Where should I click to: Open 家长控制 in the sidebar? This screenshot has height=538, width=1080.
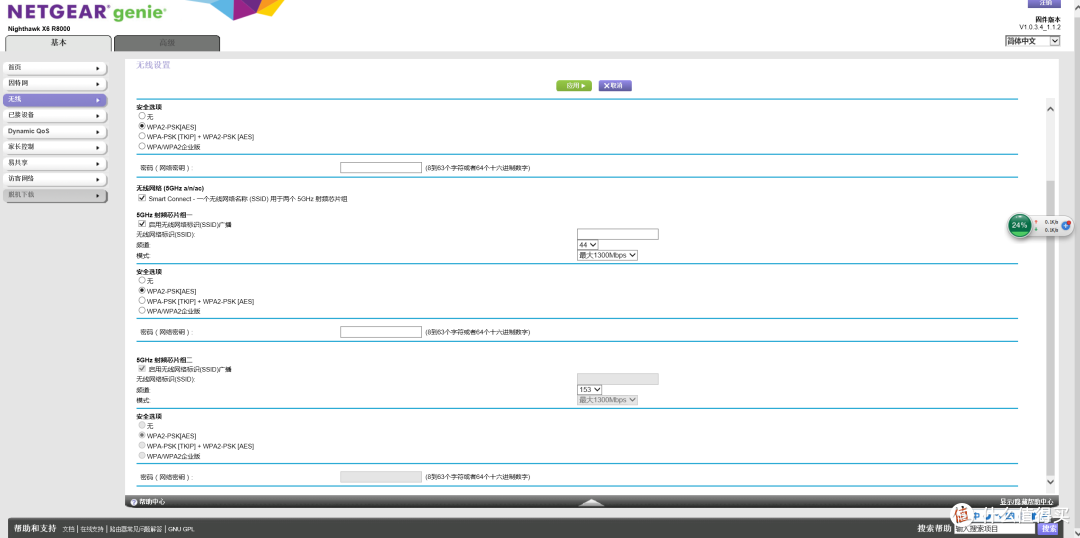(55, 147)
